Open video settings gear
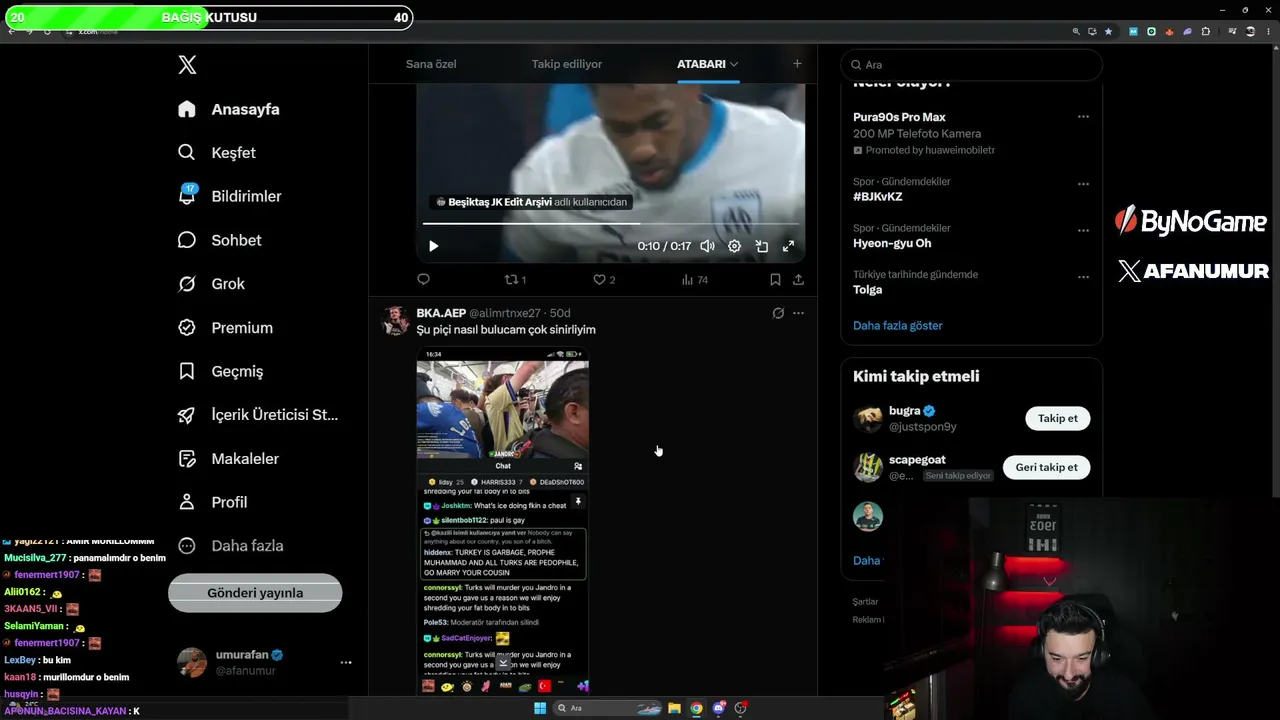The width and height of the screenshot is (1280, 720). click(x=734, y=246)
